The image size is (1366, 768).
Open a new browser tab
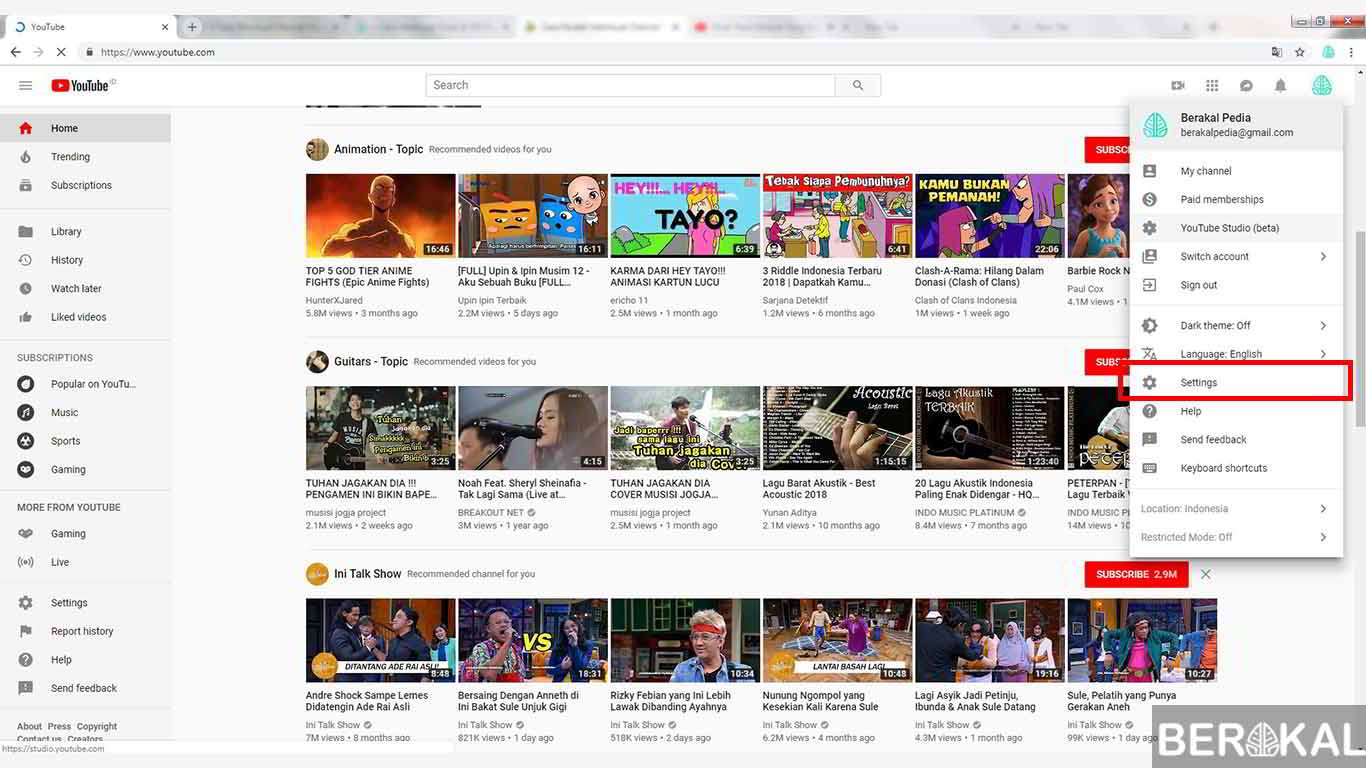pyautogui.click(x=192, y=27)
